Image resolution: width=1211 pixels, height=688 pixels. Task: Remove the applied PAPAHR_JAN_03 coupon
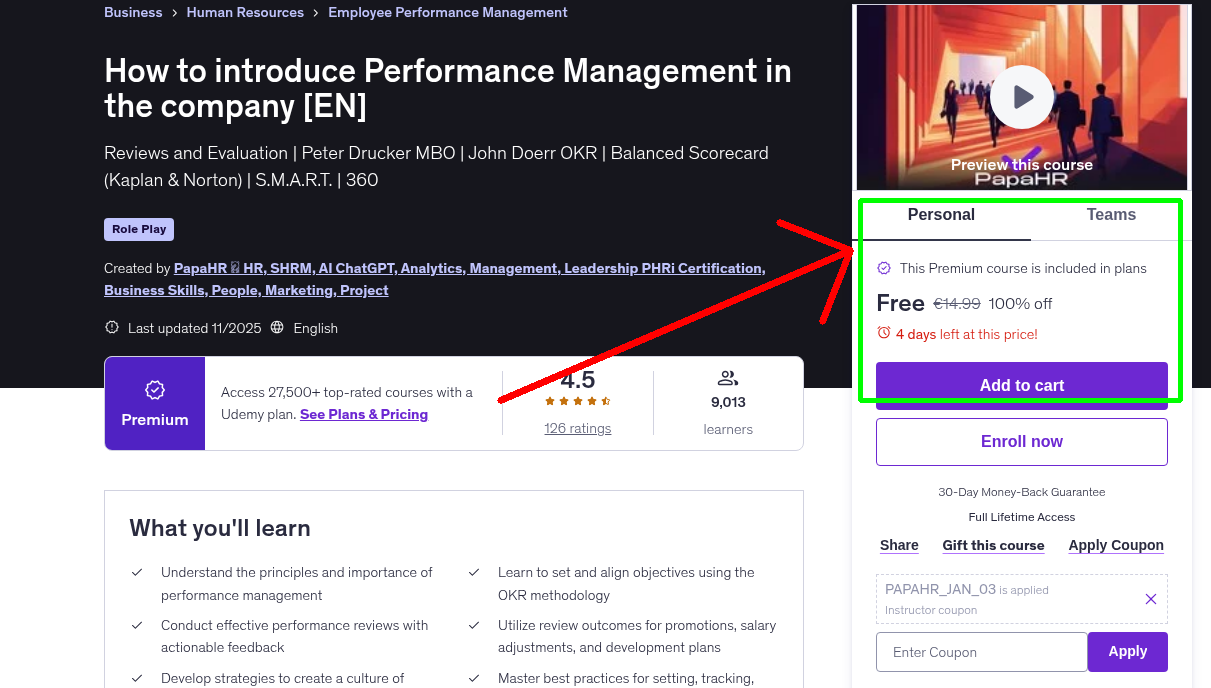click(x=1150, y=598)
